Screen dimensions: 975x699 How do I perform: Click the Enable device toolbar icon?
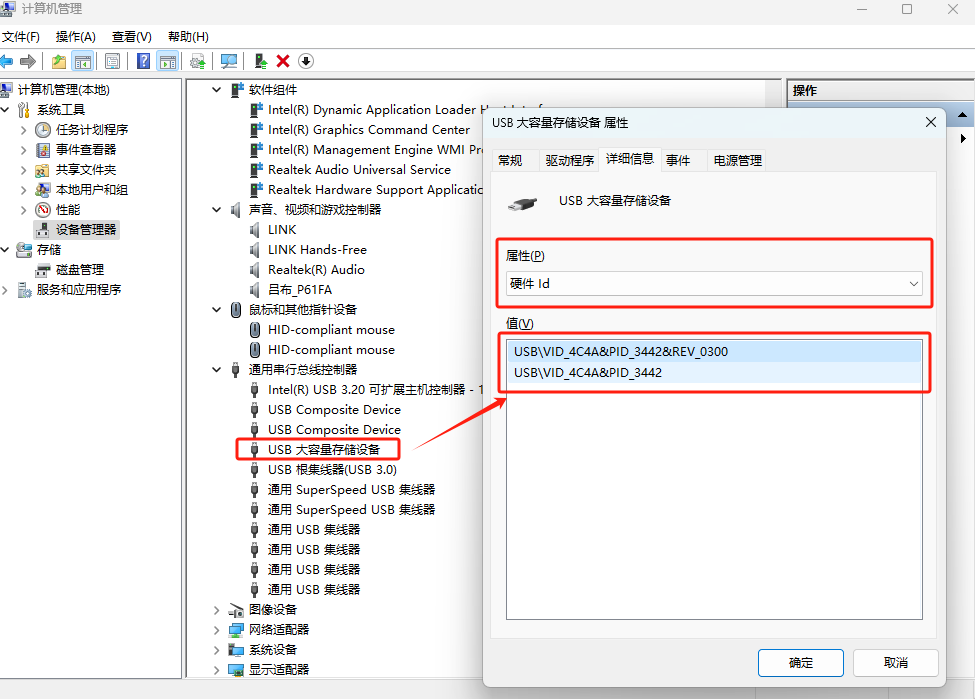pyautogui.click(x=261, y=61)
